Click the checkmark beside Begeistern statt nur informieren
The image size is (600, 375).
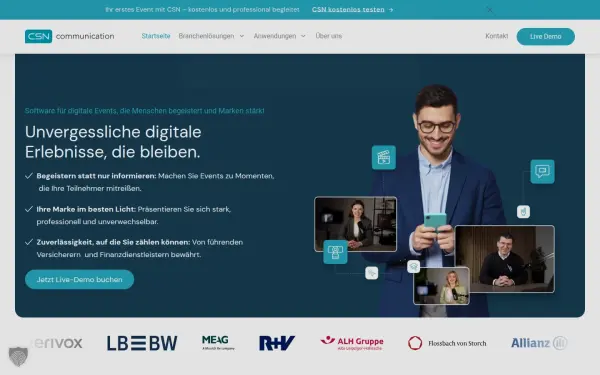[x=29, y=176]
